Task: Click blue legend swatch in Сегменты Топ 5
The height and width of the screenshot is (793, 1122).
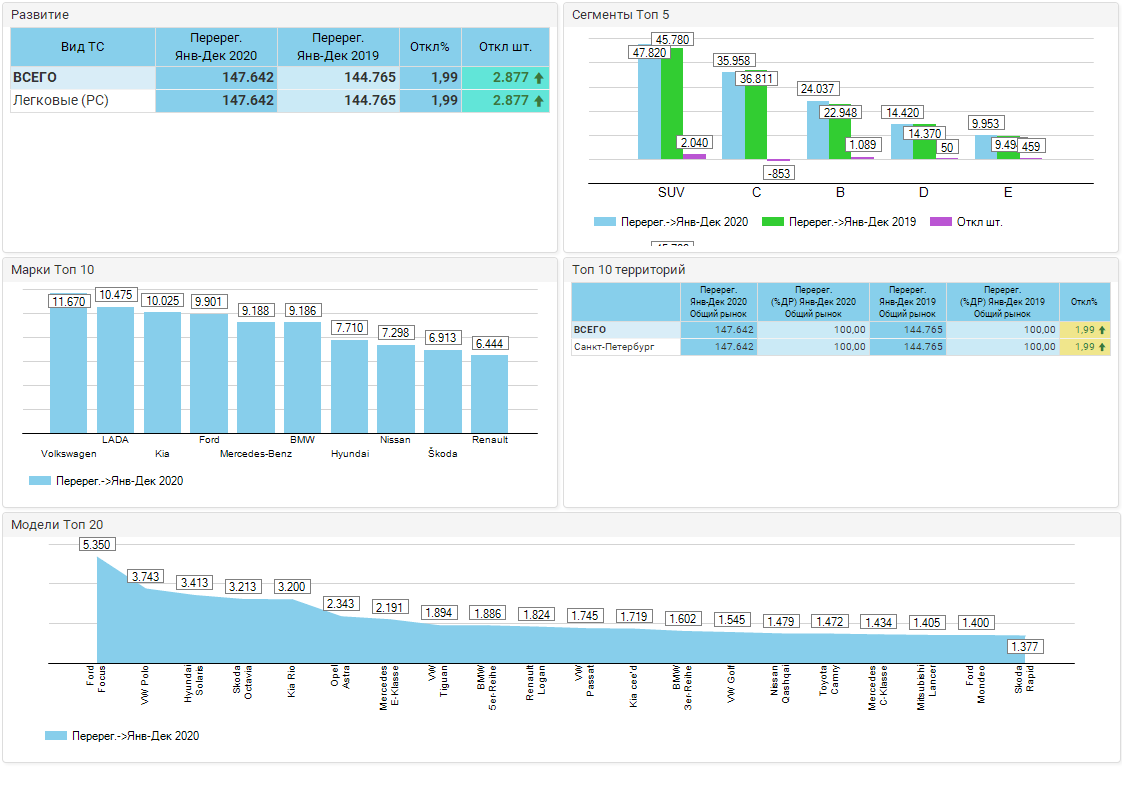Action: pyautogui.click(x=604, y=222)
